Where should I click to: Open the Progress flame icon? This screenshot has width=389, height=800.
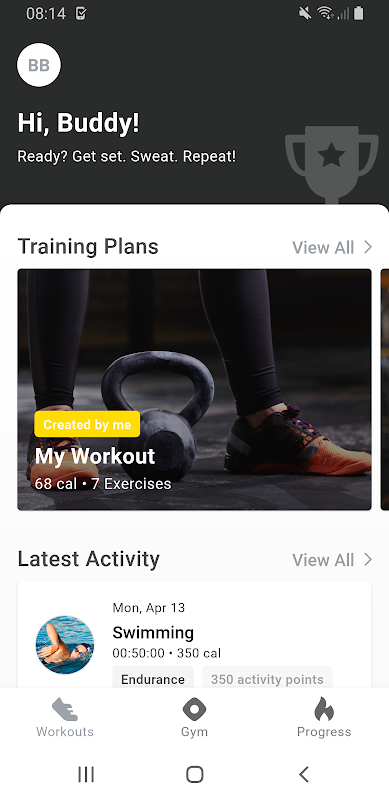pyautogui.click(x=324, y=709)
